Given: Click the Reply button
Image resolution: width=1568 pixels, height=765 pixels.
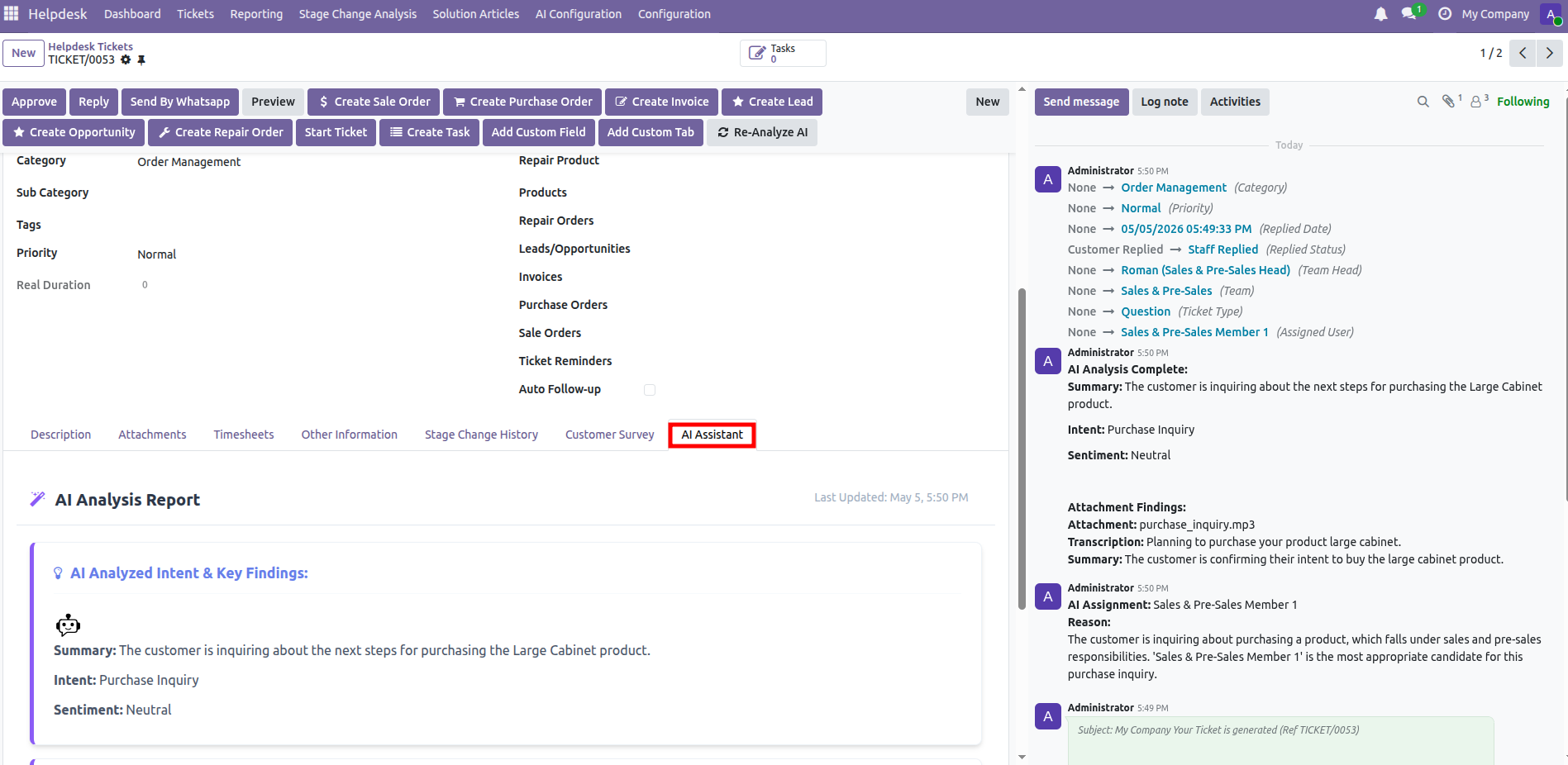Looking at the screenshot, I should click(x=93, y=102).
